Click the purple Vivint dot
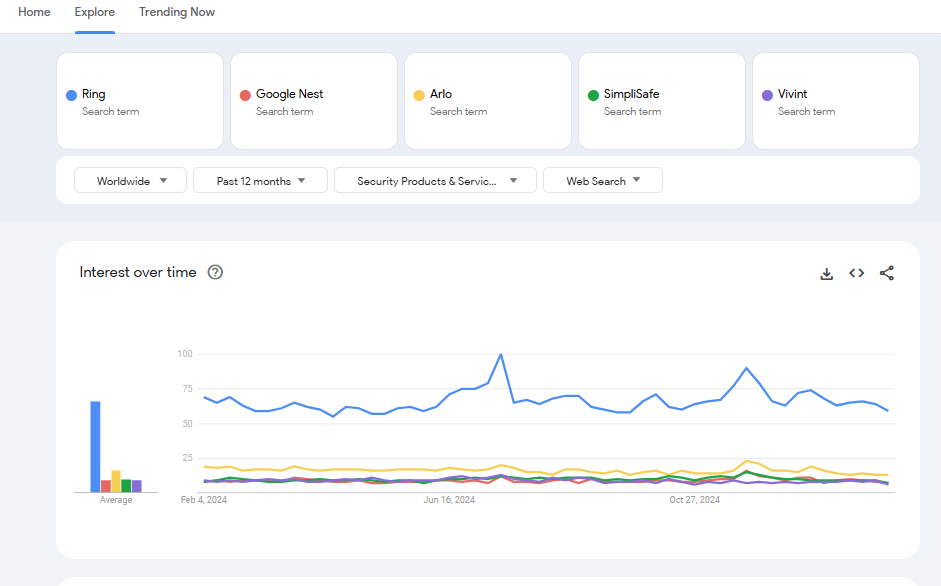This screenshot has width=941, height=586. (767, 95)
